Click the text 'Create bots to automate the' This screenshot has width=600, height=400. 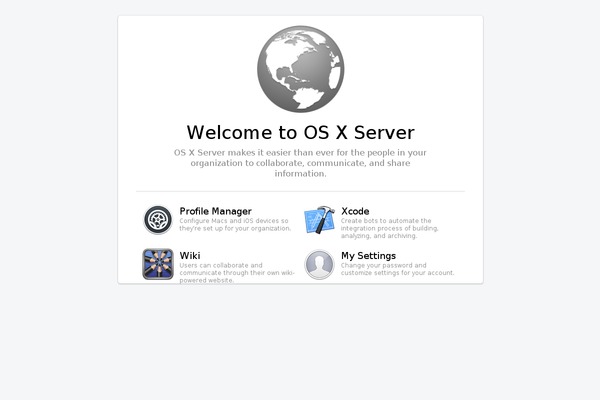coord(386,221)
